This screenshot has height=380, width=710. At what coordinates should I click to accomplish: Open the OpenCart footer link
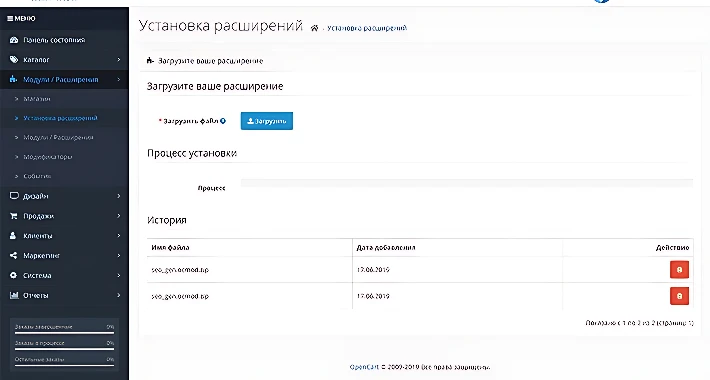(364, 367)
